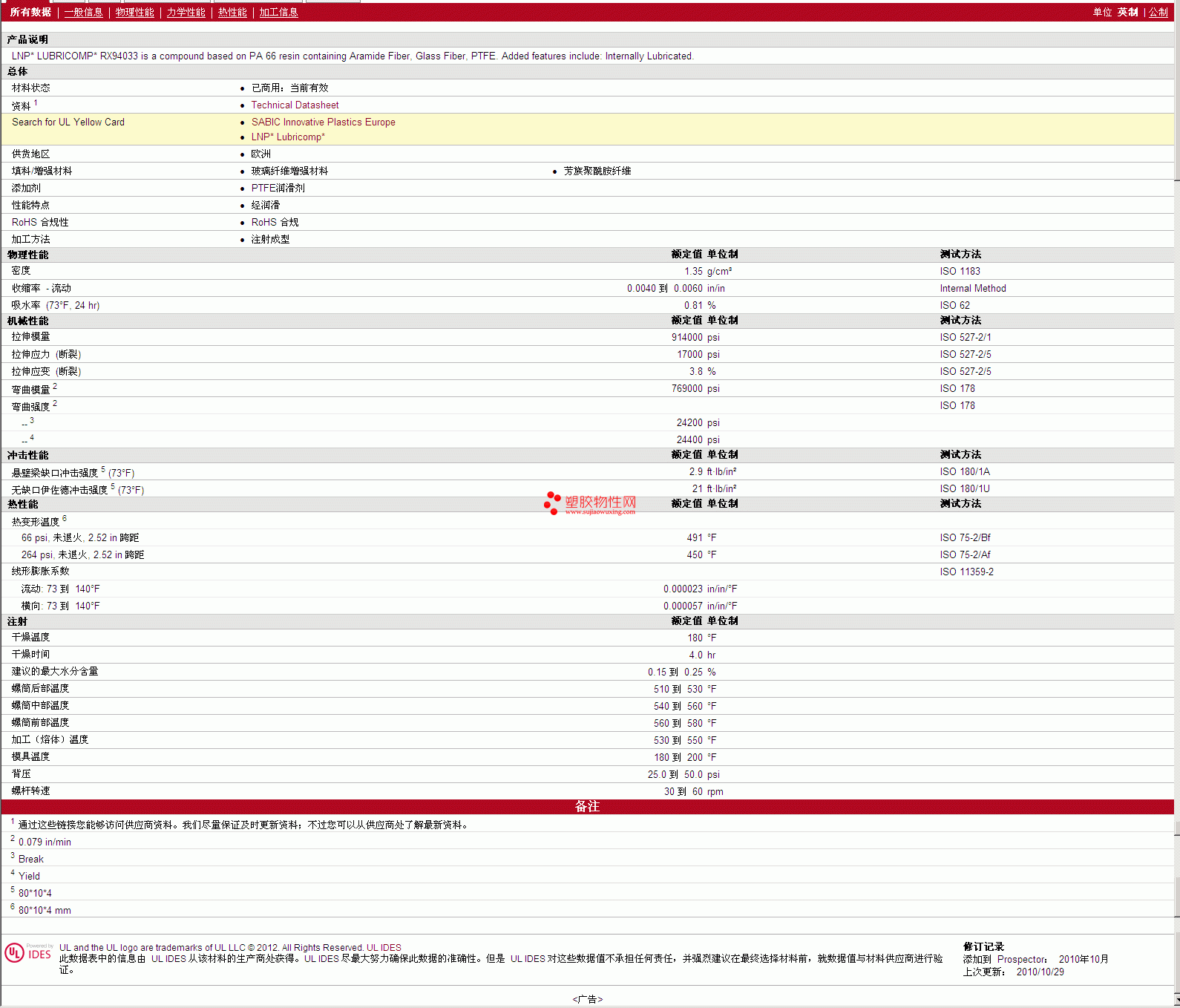
Task: Open the Technical Datasheet link
Action: pyautogui.click(x=295, y=105)
